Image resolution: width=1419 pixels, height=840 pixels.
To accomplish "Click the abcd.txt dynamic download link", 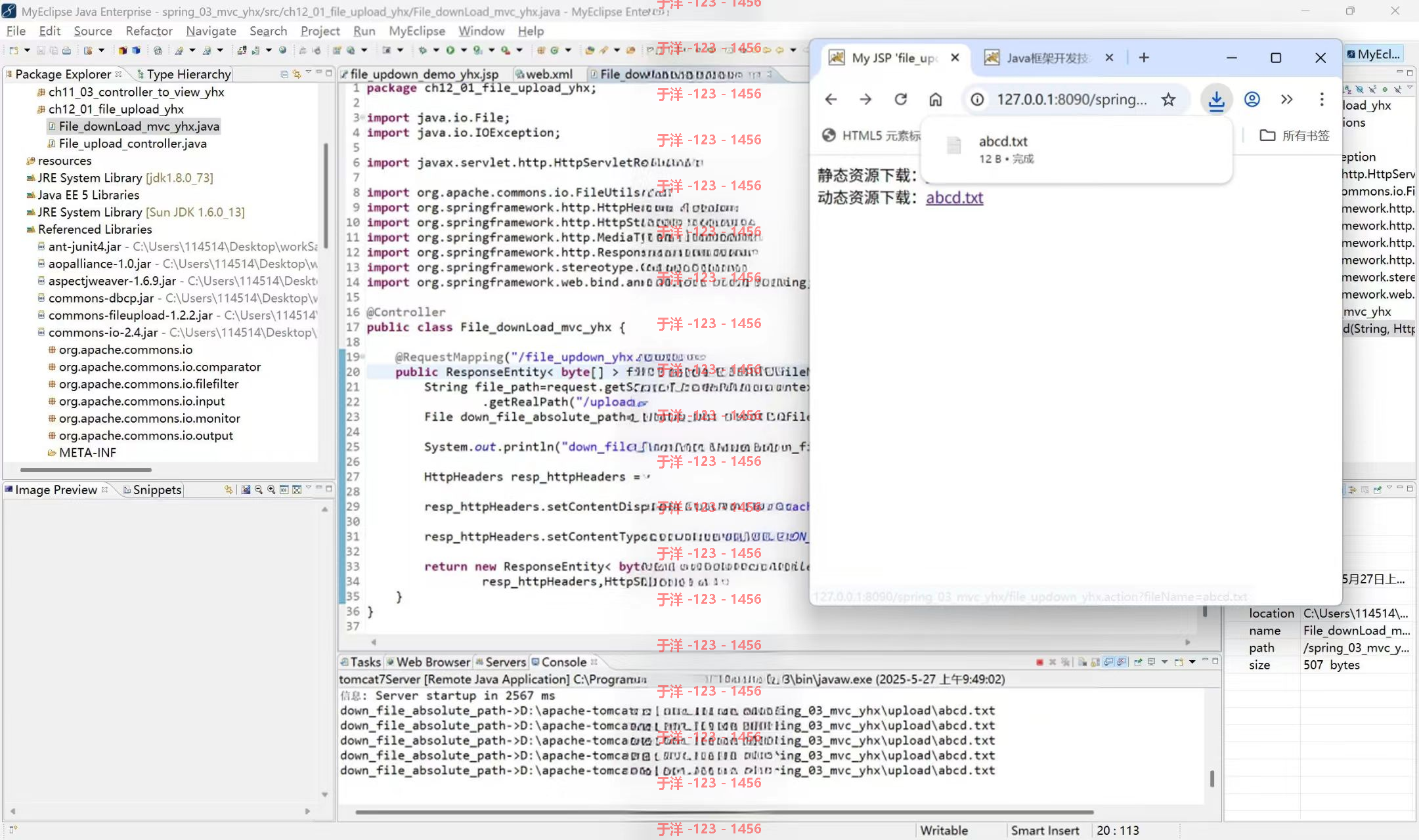I will pyautogui.click(x=954, y=198).
